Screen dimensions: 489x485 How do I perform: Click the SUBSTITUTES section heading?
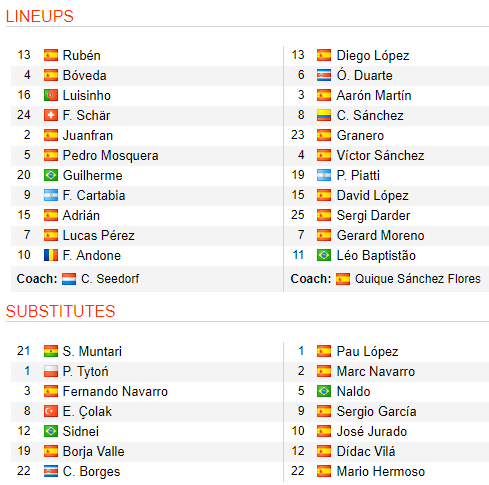(60, 311)
